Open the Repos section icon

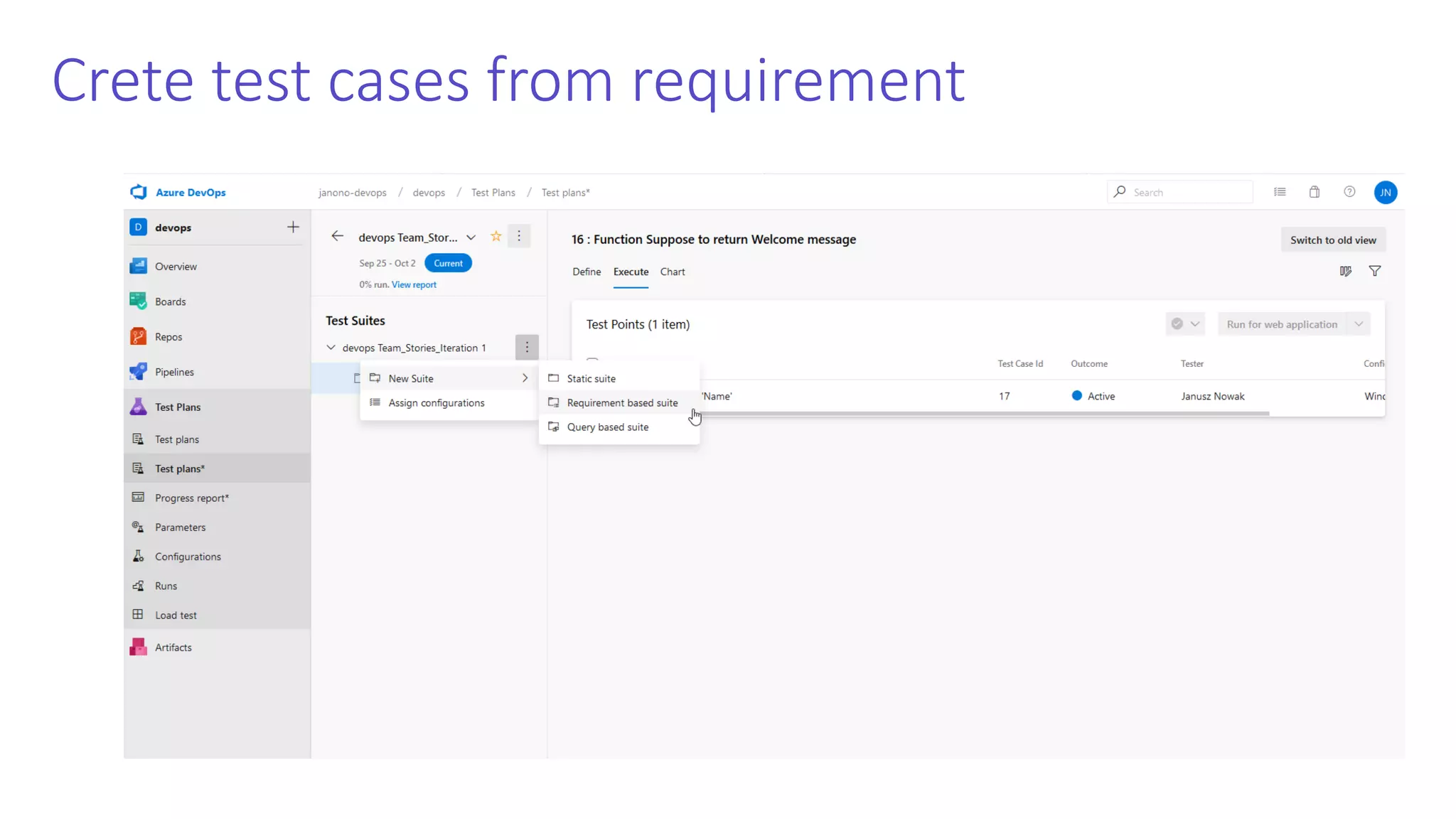(139, 336)
